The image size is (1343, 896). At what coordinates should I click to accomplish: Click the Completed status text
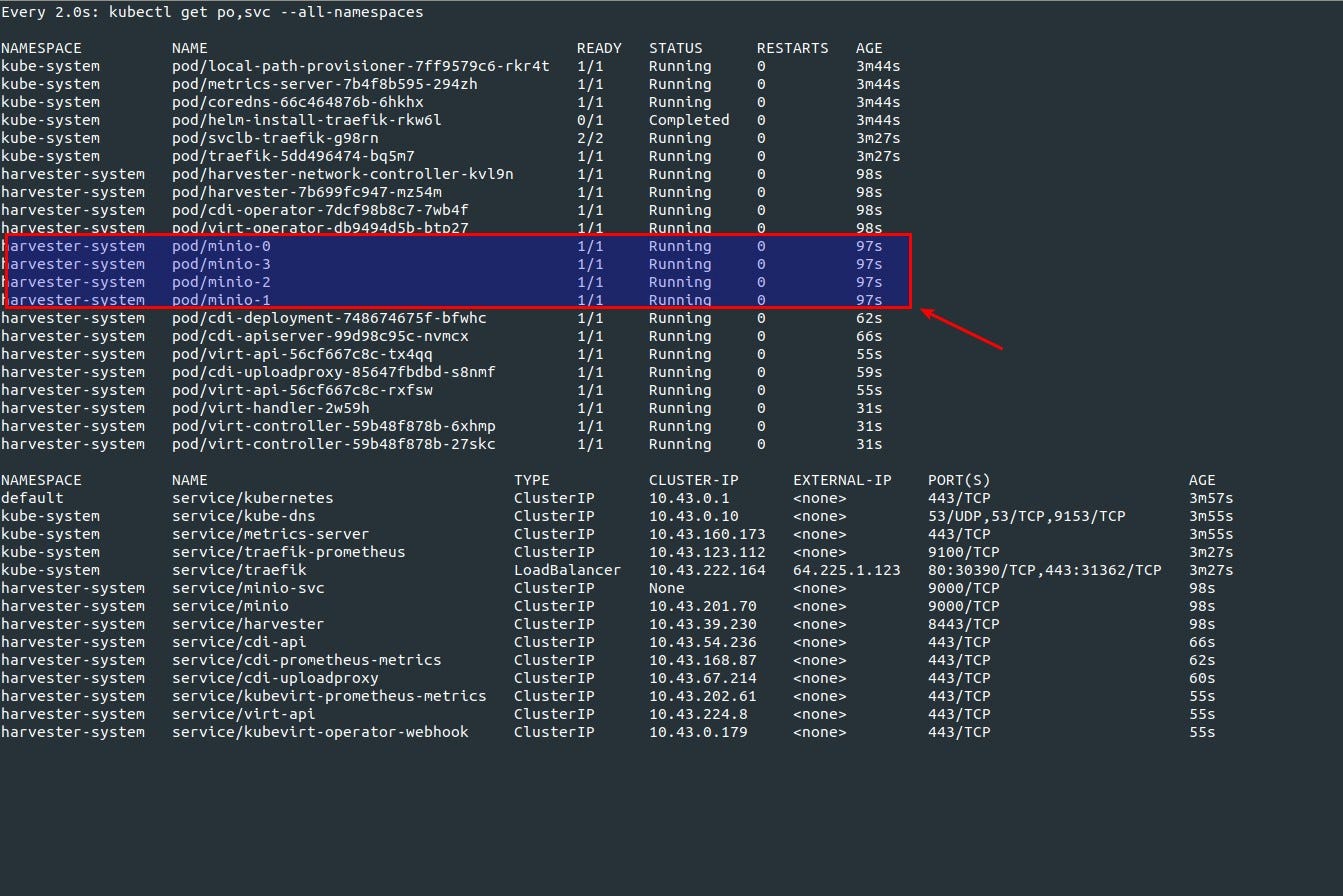[x=689, y=120]
